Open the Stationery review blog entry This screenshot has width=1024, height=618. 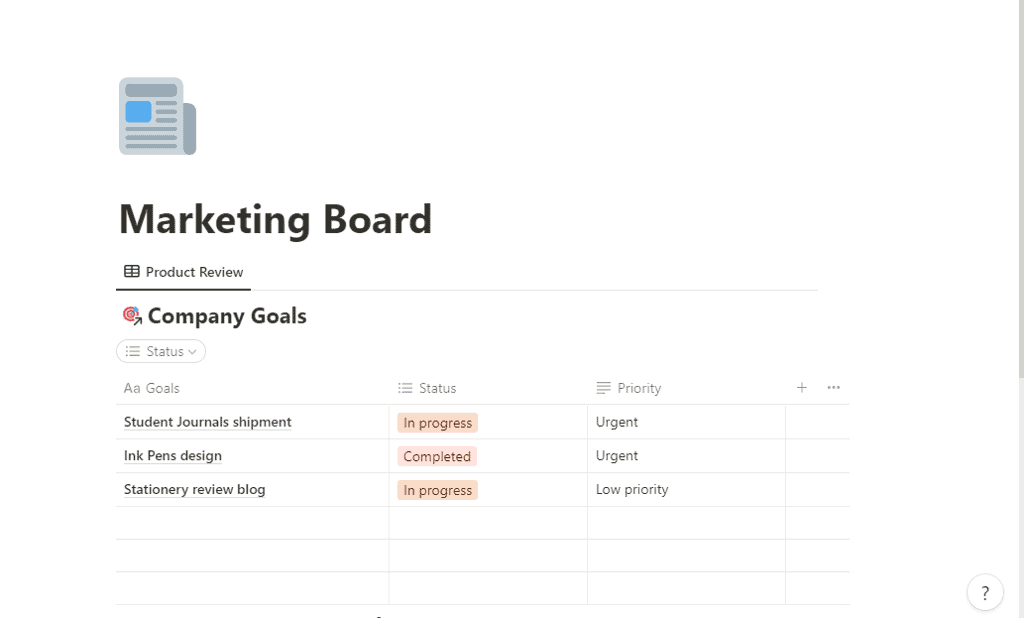point(194,490)
